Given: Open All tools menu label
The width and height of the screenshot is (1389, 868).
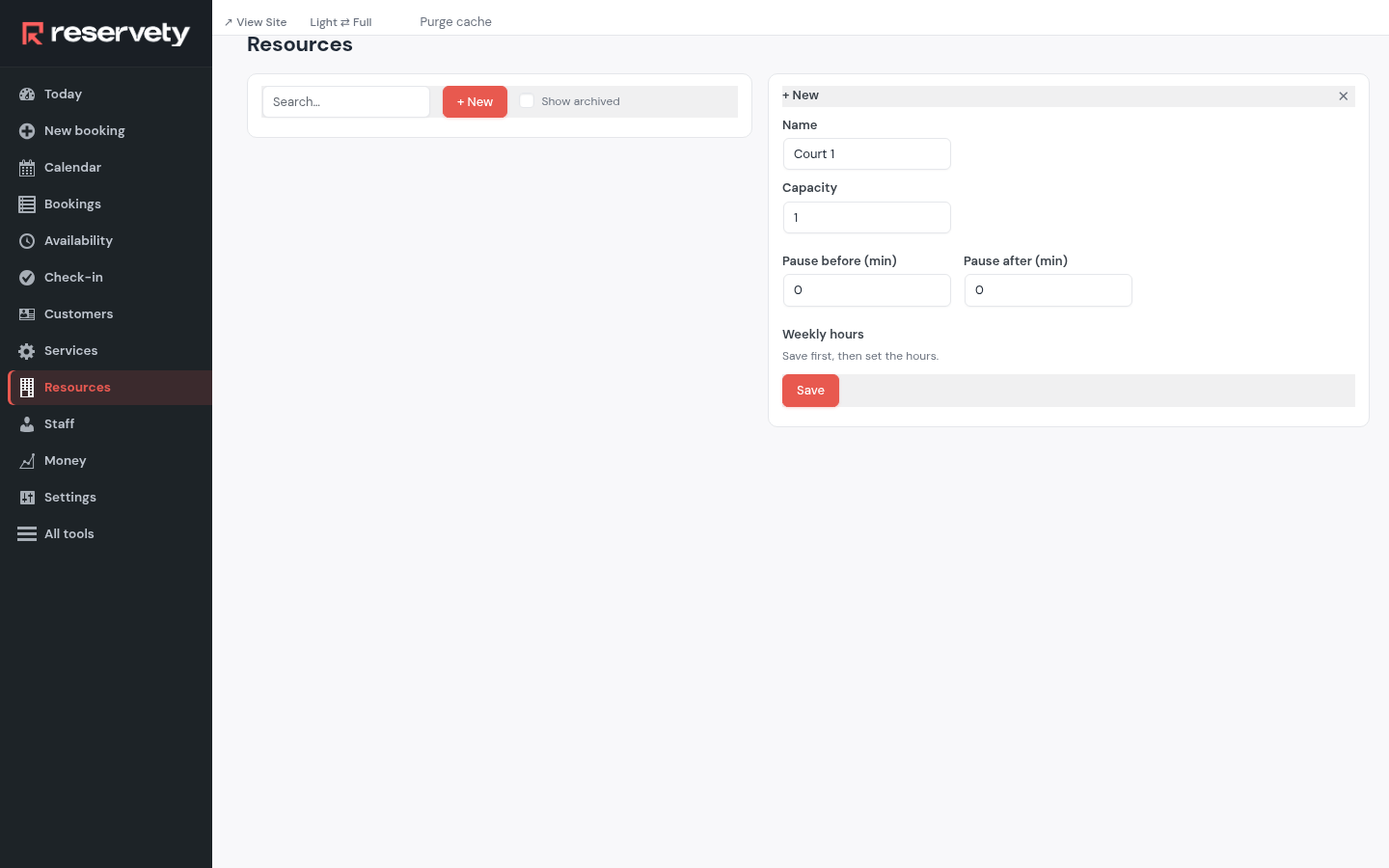Looking at the screenshot, I should 69,534.
